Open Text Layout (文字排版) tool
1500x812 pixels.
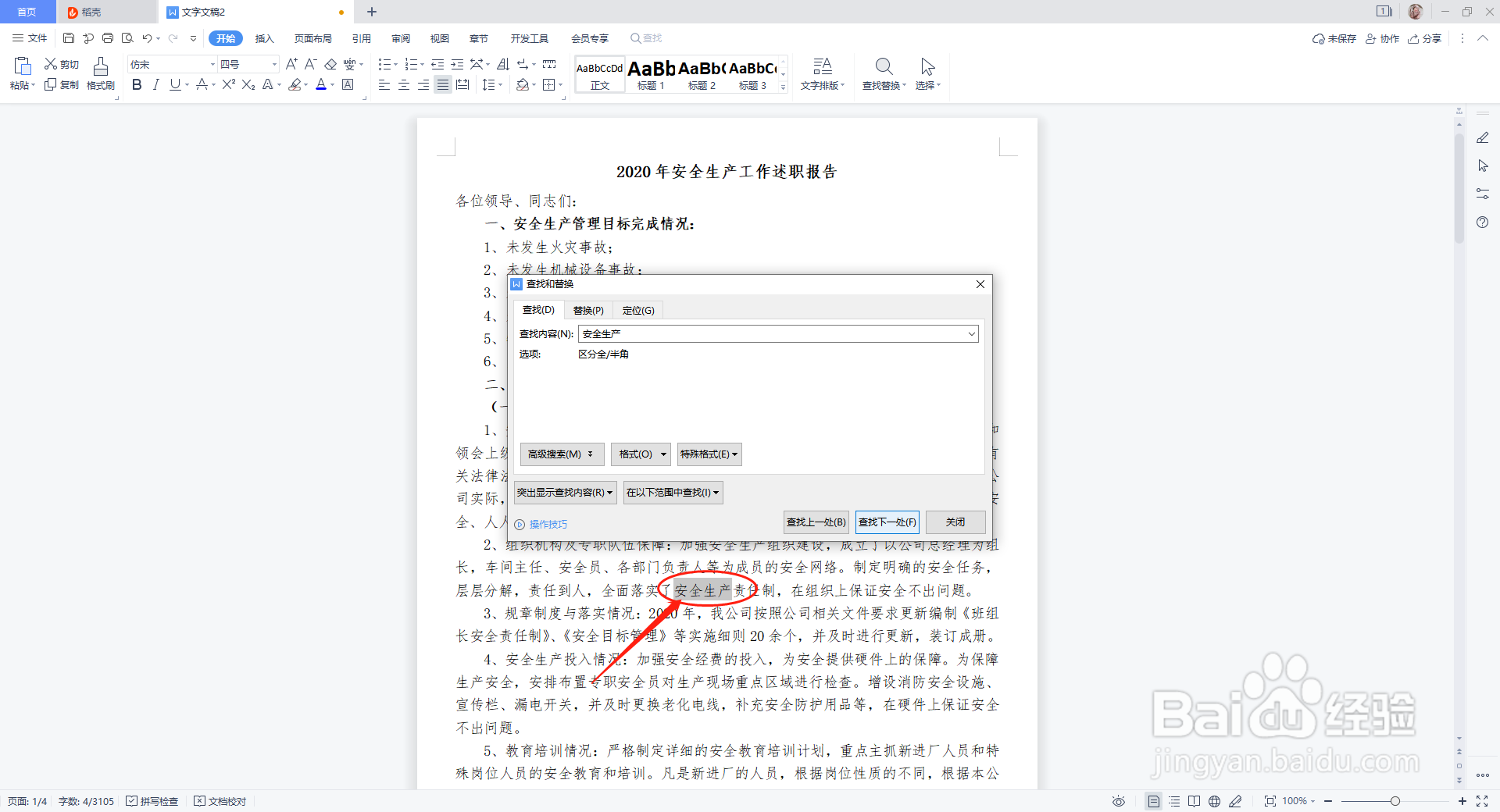tap(823, 73)
